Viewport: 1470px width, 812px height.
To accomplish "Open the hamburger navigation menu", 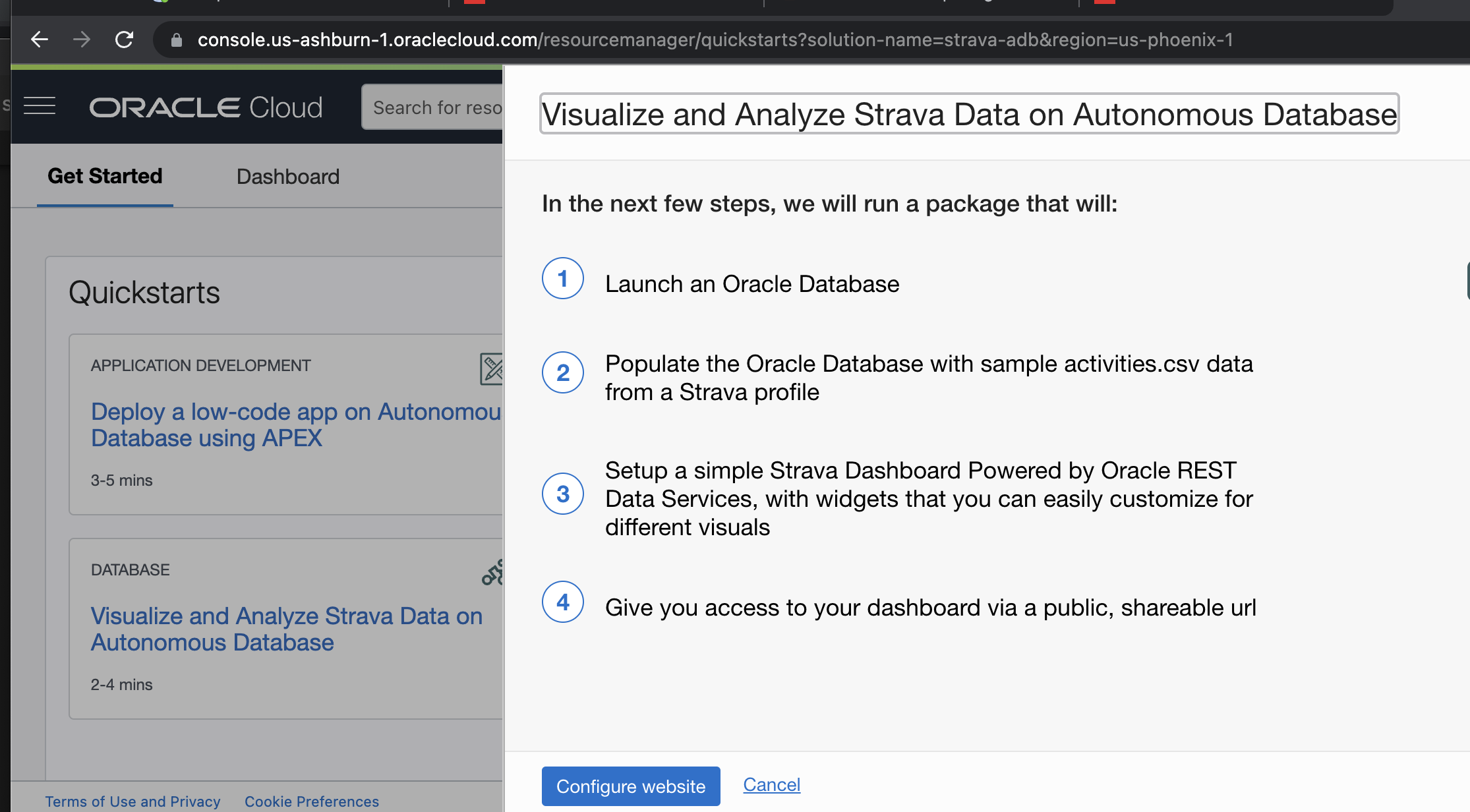I will pyautogui.click(x=40, y=105).
